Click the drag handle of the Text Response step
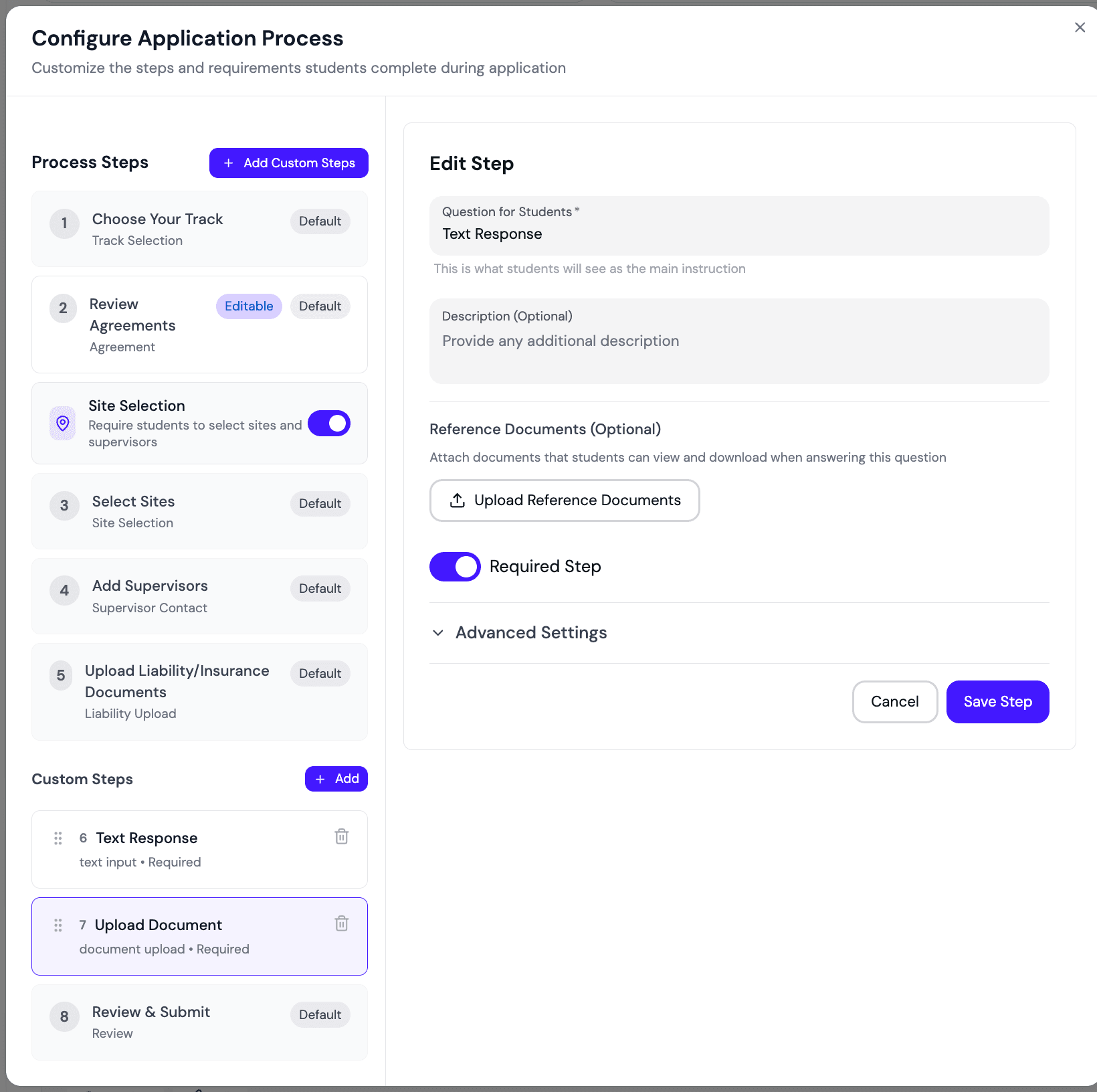The width and height of the screenshot is (1097, 1092). click(58, 838)
